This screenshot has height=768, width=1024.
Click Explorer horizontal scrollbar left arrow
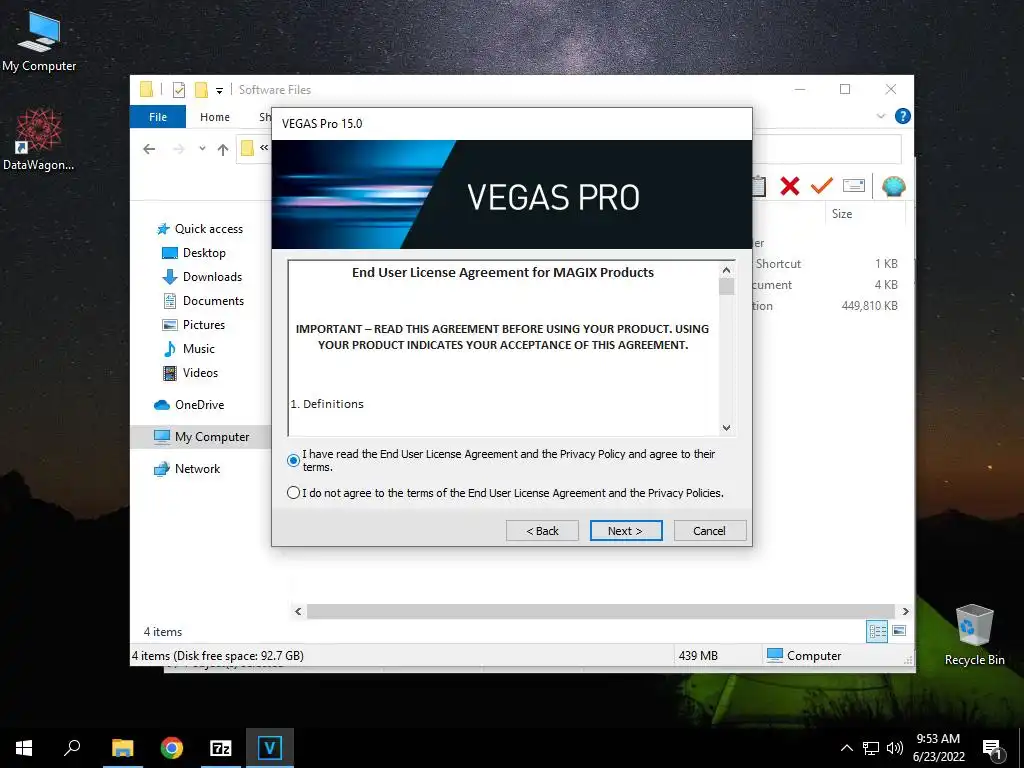(x=298, y=611)
